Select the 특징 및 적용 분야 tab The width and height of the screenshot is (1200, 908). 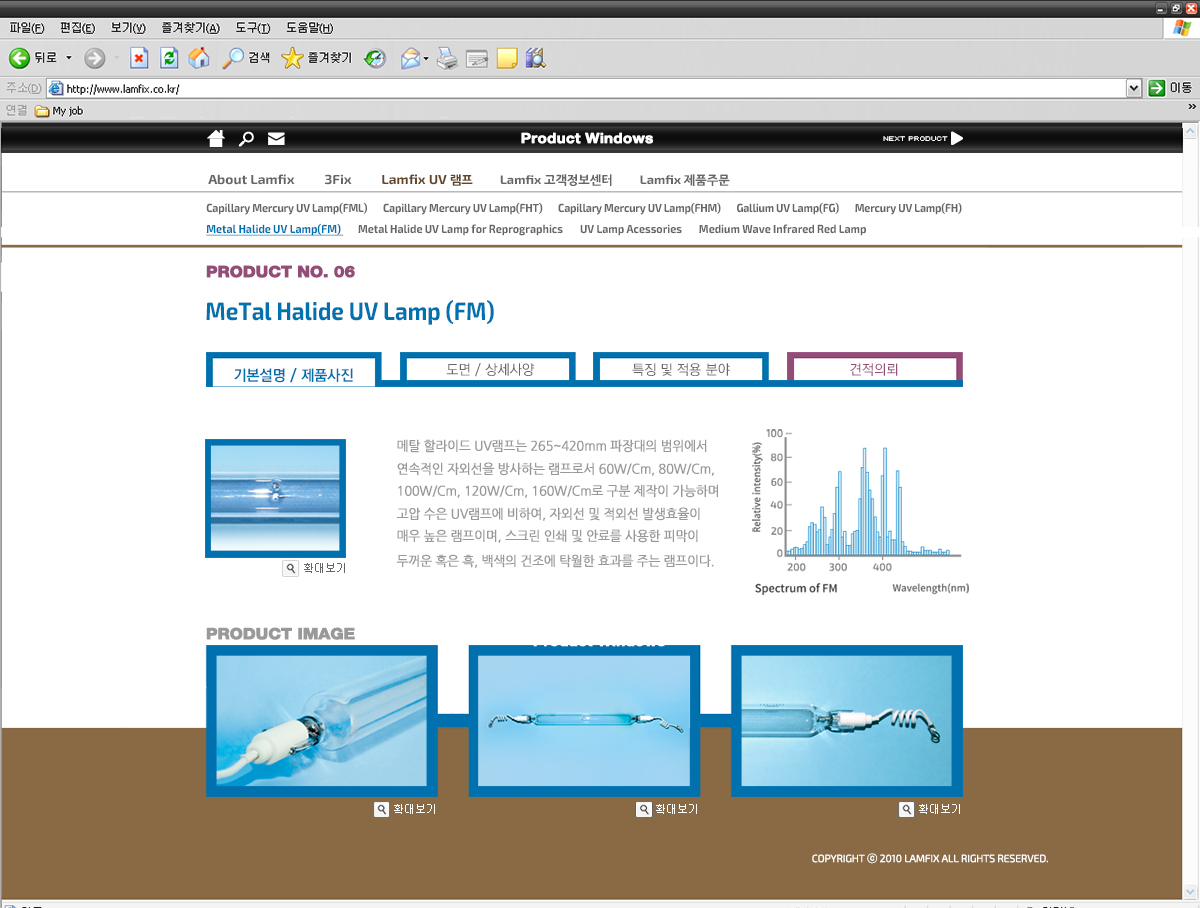tap(681, 369)
